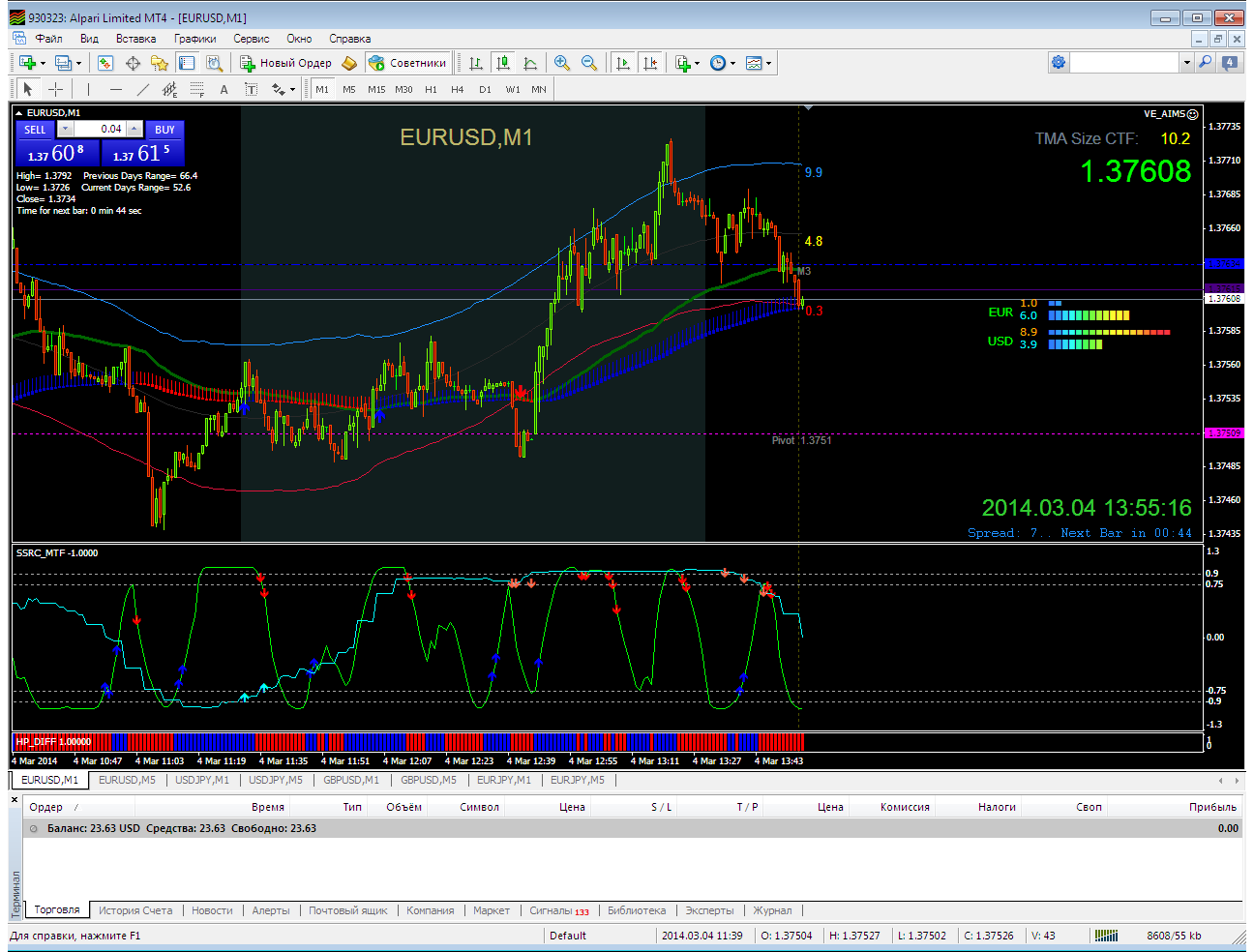Select the M15 timeframe
1254x952 pixels.
coord(376,89)
